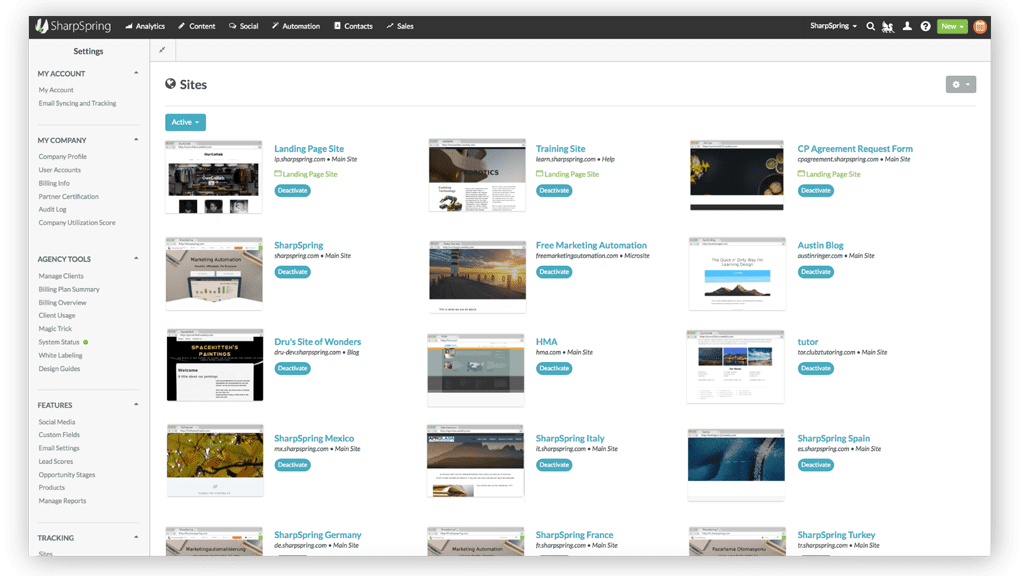Click the green System Status indicator dot
This screenshot has width=1024, height=576.
click(86, 342)
